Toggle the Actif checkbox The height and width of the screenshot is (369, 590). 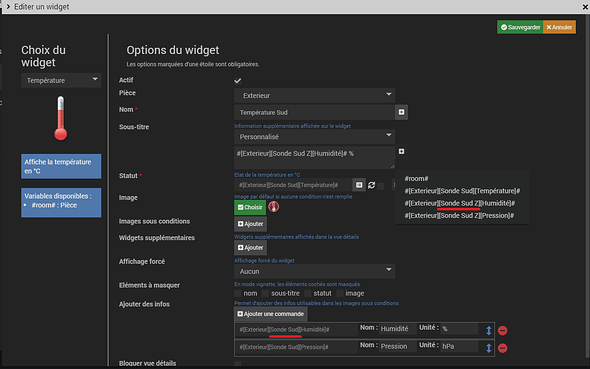(237, 80)
